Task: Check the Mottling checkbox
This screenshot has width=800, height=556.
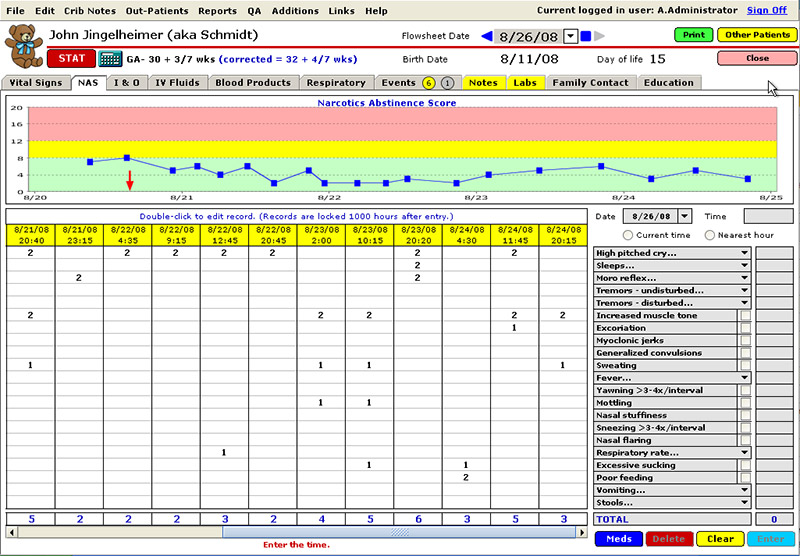Action: tap(745, 403)
